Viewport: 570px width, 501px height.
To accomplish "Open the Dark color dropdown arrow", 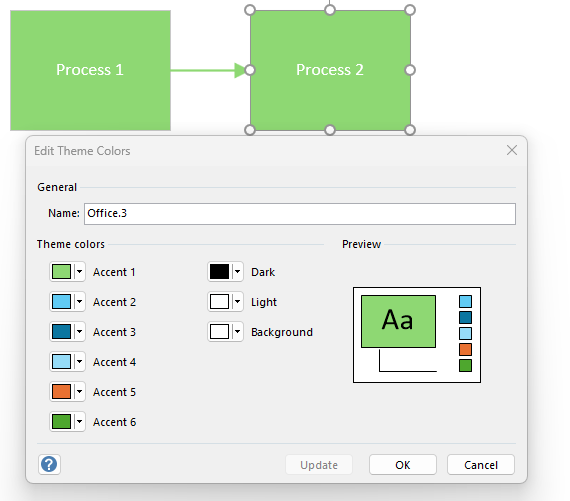I will pyautogui.click(x=238, y=272).
